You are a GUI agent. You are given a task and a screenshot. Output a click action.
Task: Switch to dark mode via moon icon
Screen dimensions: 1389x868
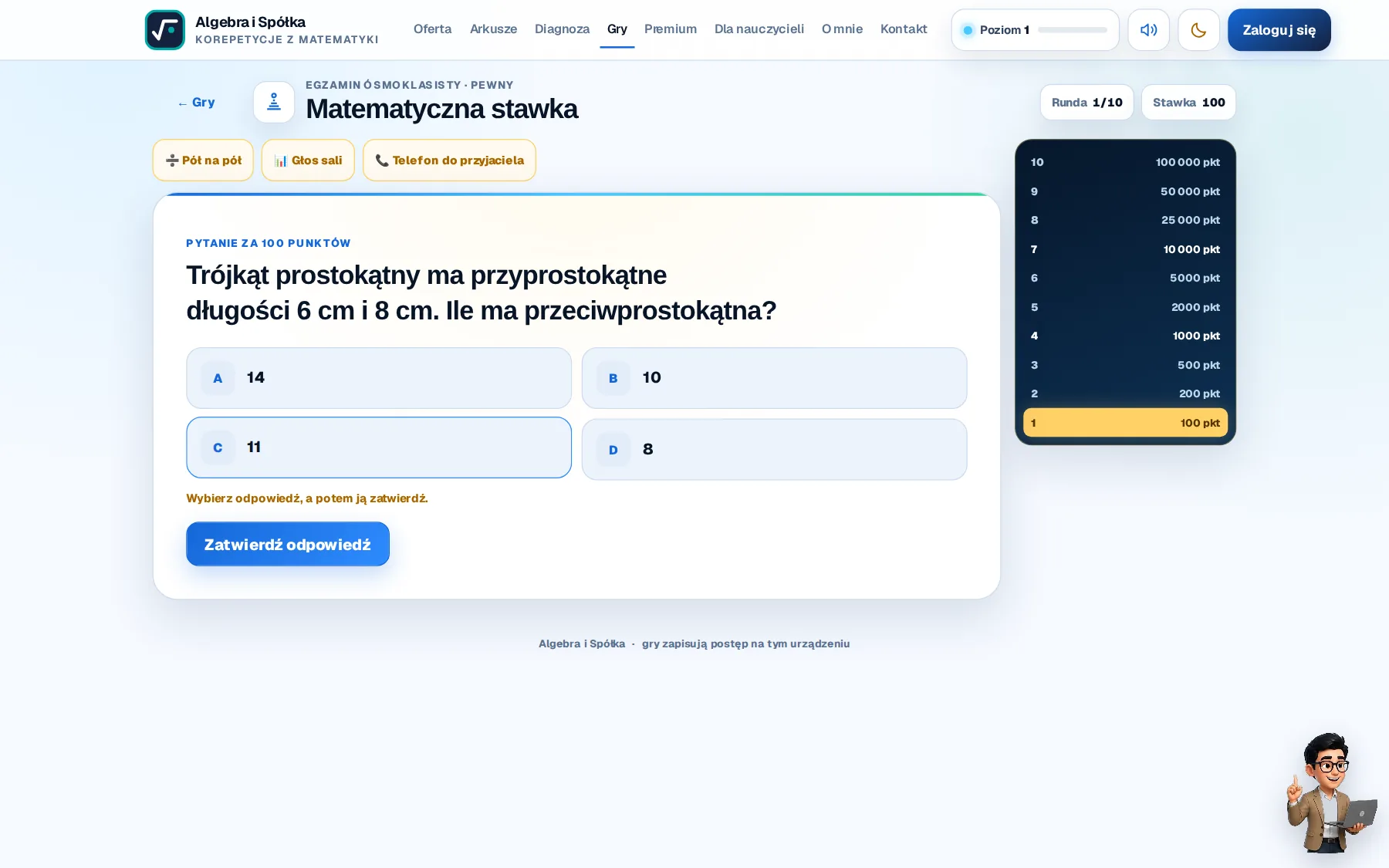[1198, 30]
